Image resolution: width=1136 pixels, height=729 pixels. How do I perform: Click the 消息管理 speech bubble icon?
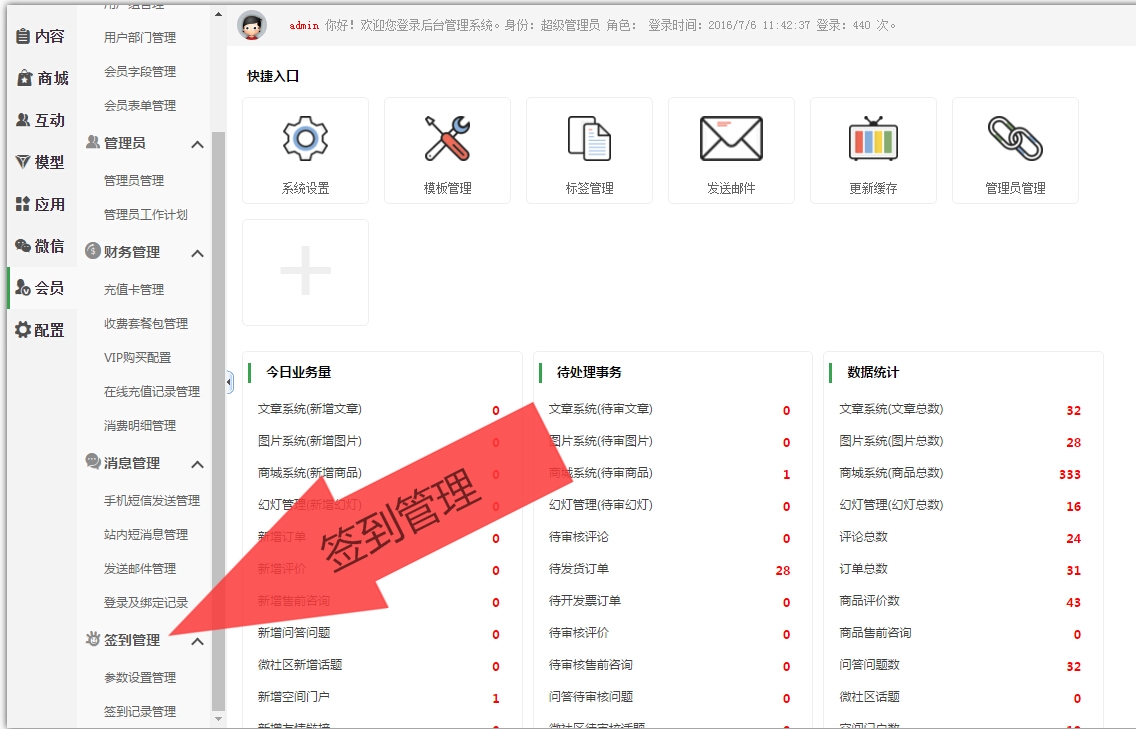93,461
